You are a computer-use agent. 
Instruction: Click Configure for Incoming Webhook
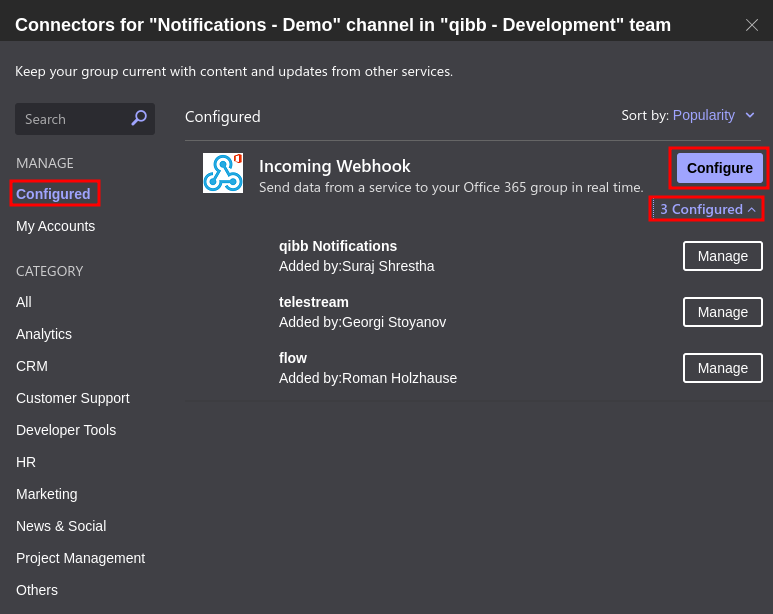(x=719, y=168)
